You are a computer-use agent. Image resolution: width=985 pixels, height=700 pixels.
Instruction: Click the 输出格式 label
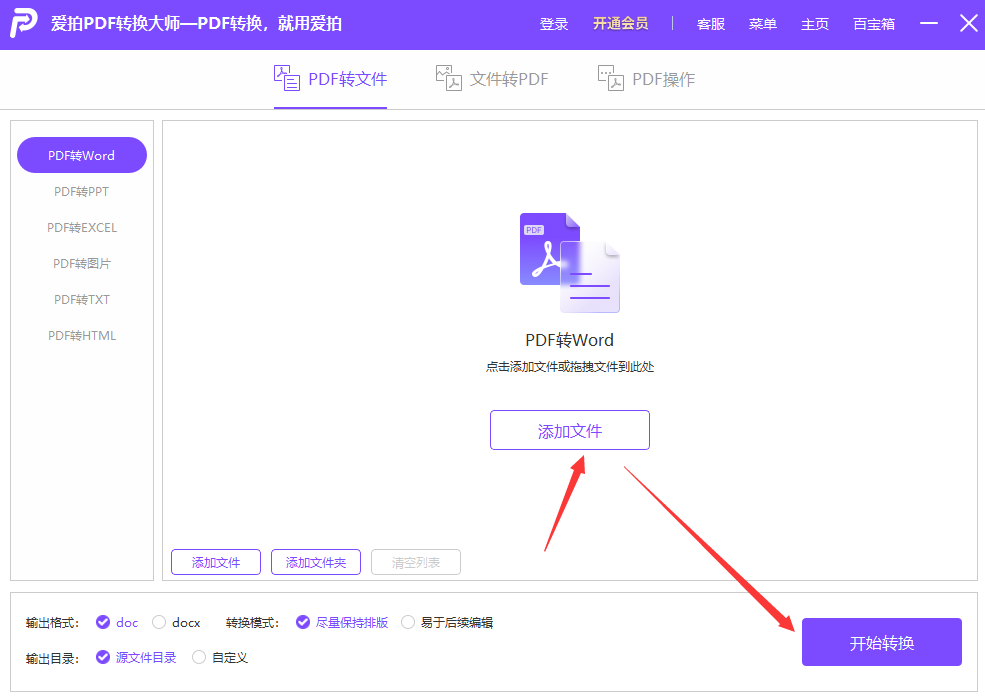coord(52,623)
